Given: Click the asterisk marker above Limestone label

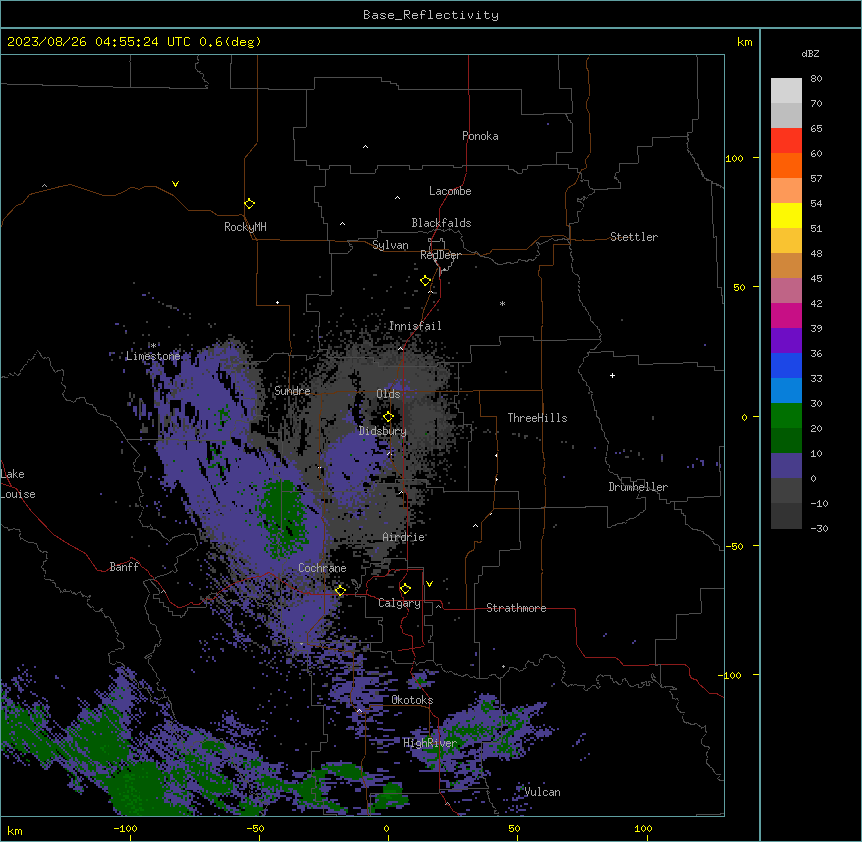Looking at the screenshot, I should coord(153,346).
